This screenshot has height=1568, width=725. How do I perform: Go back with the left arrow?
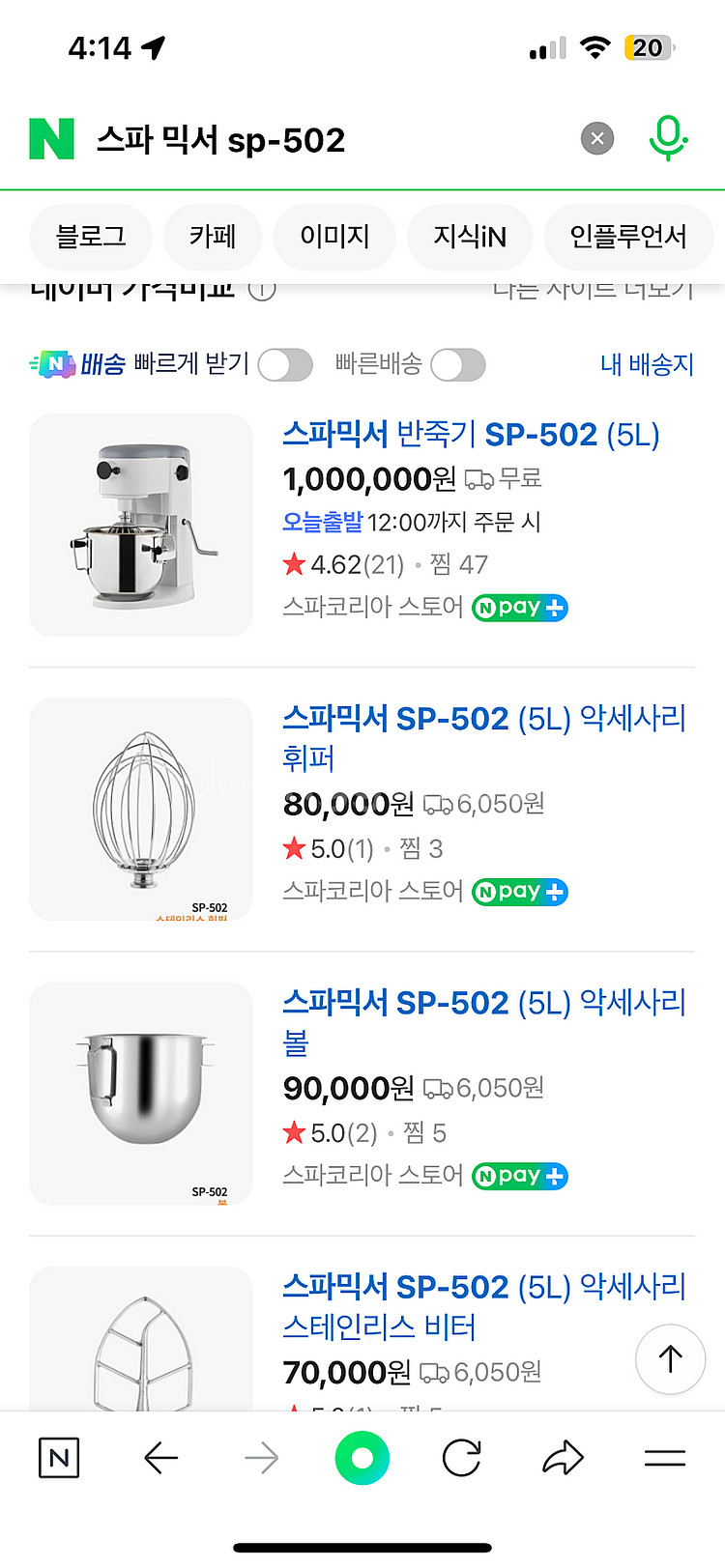(160, 1458)
